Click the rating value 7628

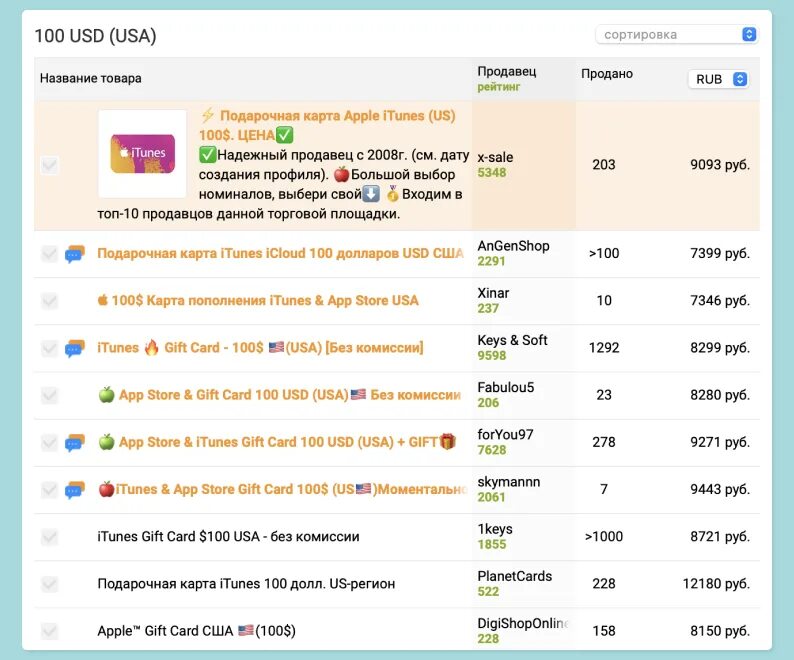point(492,450)
